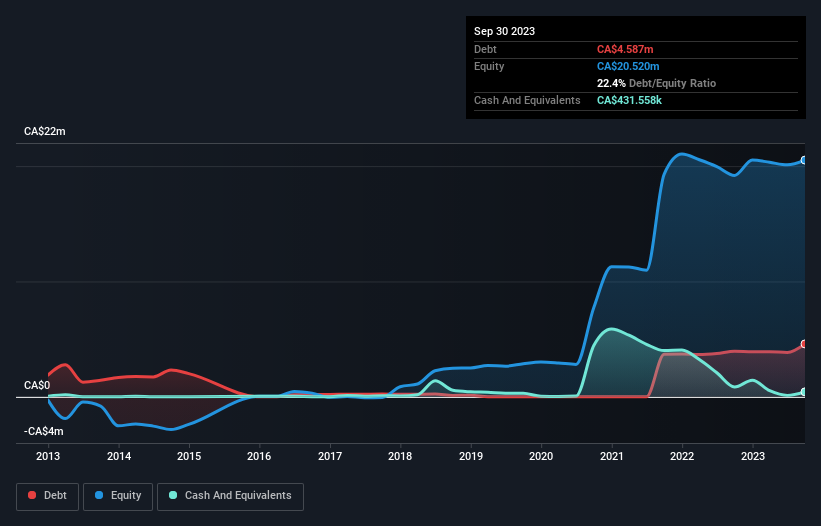The image size is (821, 526).
Task: Click the 22.4% Debt/Equity Ratio text
Action: (656, 83)
